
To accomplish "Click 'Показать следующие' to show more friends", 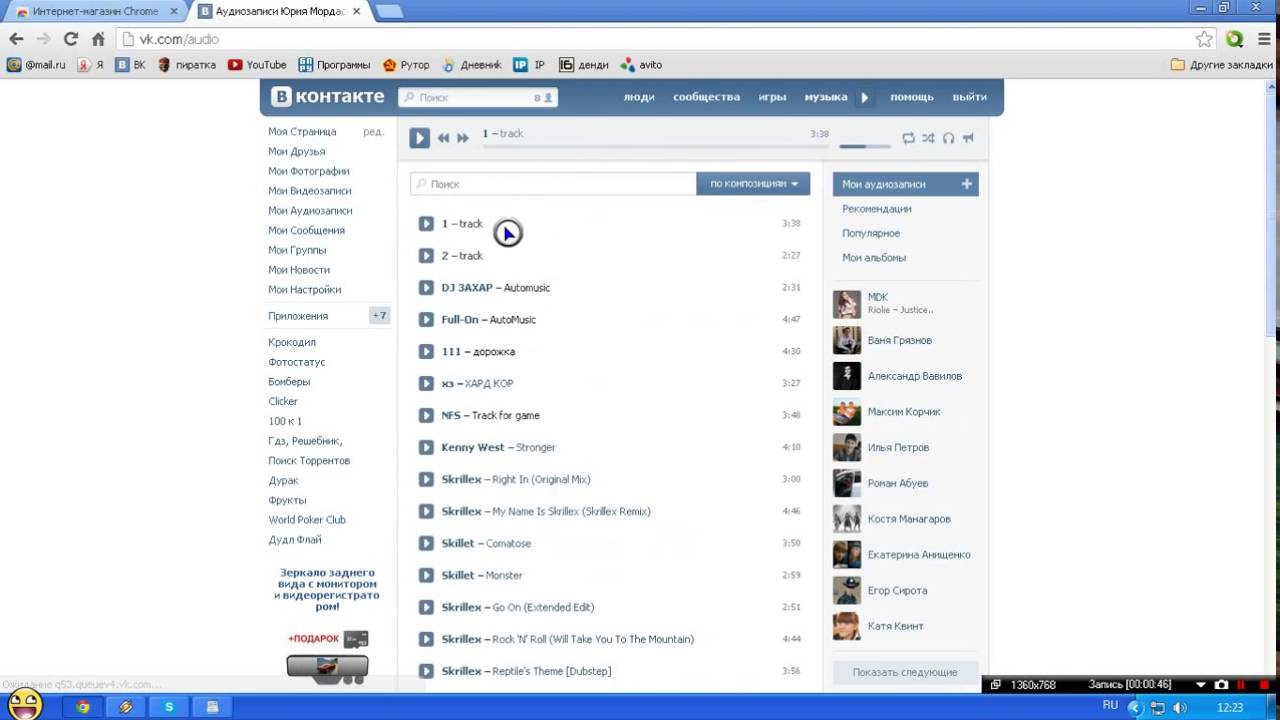I will click(905, 672).
